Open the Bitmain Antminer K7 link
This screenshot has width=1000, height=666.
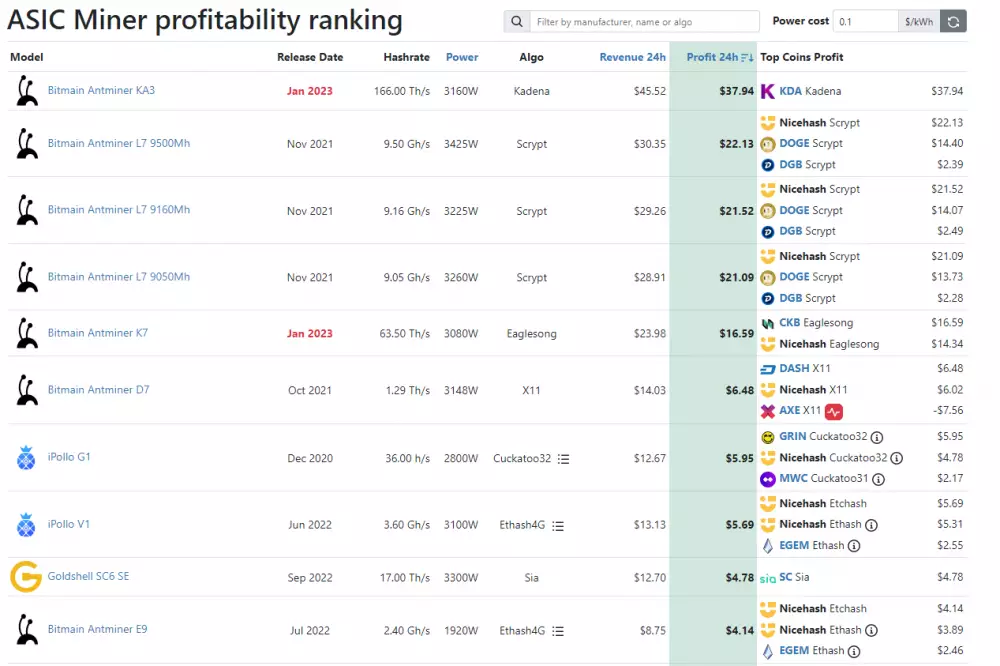pyautogui.click(x=97, y=333)
